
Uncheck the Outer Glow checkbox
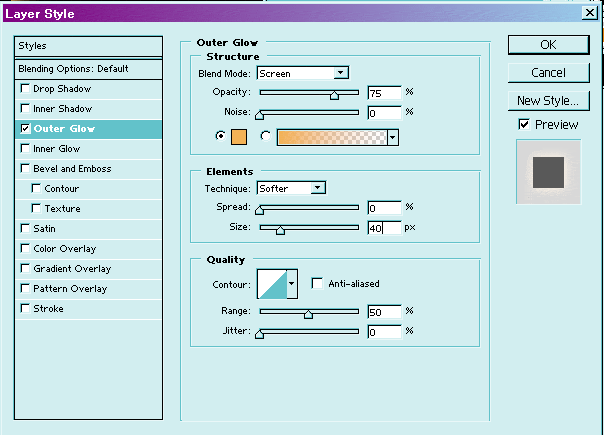pos(24,129)
